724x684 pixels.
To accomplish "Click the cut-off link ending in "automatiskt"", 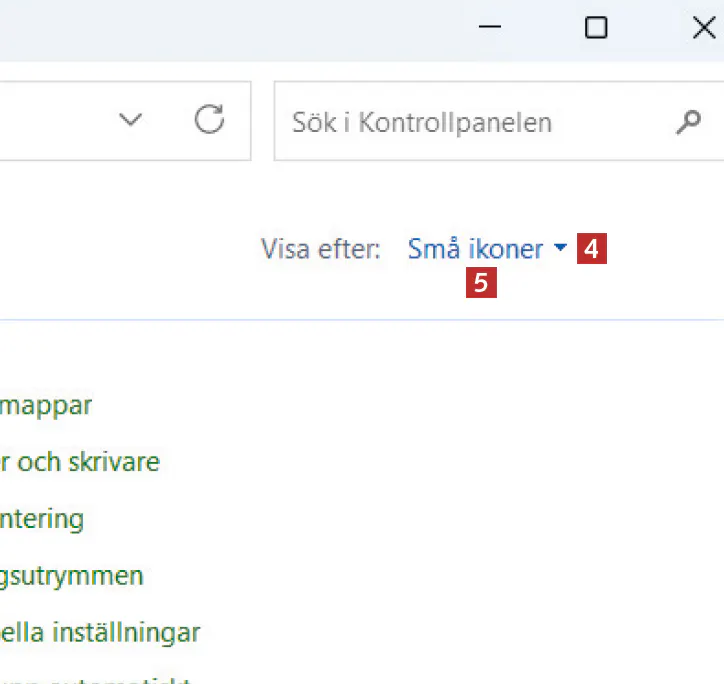I will click(x=100, y=680).
